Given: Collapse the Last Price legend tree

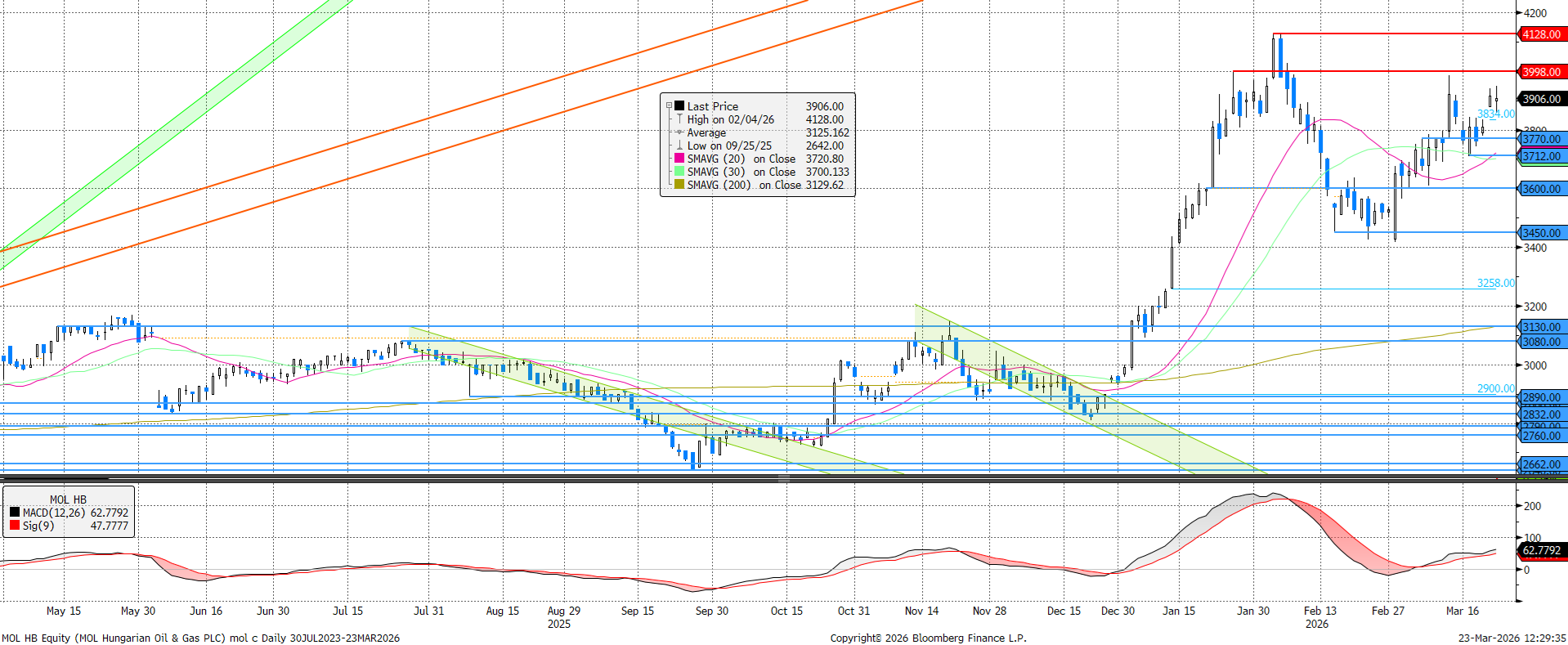Looking at the screenshot, I should tap(669, 106).
